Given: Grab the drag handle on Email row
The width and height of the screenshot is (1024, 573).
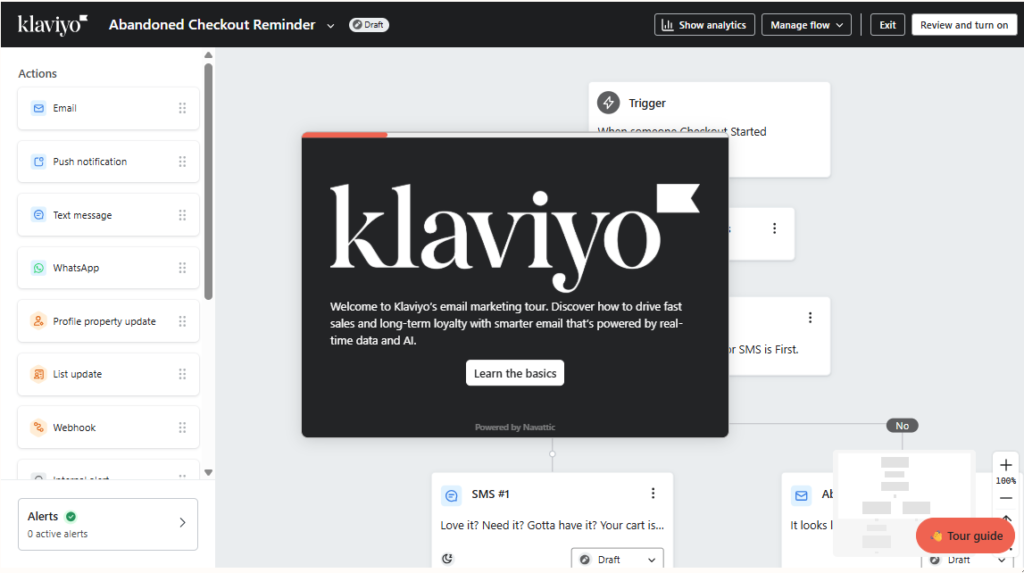Looking at the screenshot, I should click(182, 108).
